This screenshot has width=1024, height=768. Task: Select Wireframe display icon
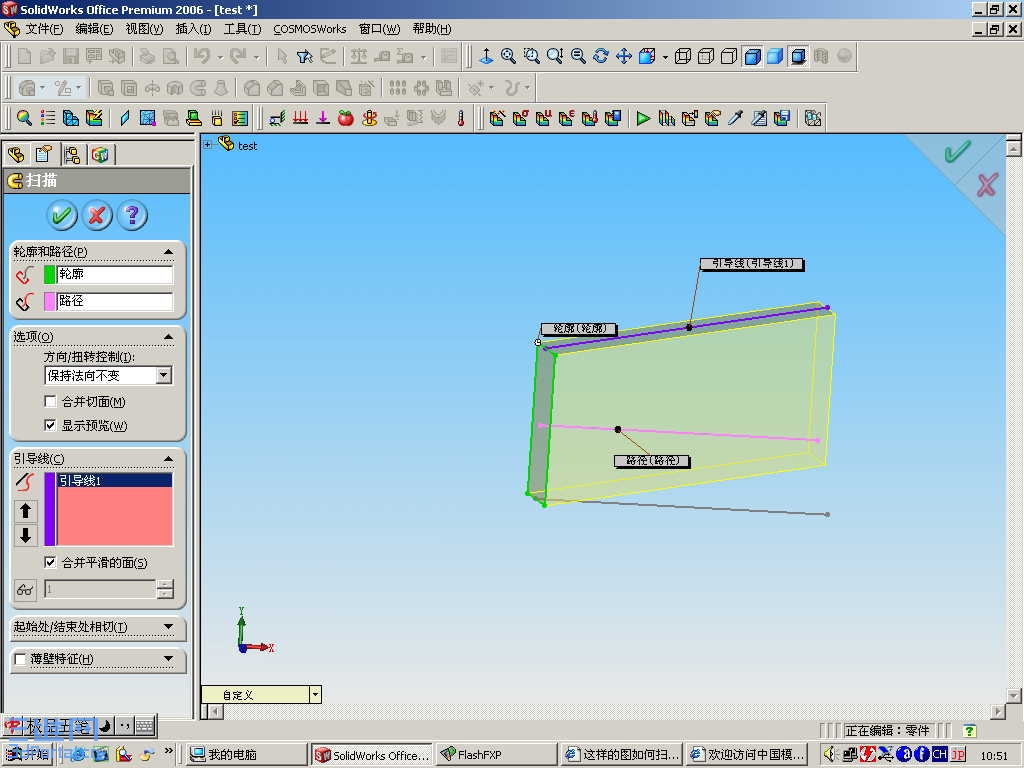(682, 56)
